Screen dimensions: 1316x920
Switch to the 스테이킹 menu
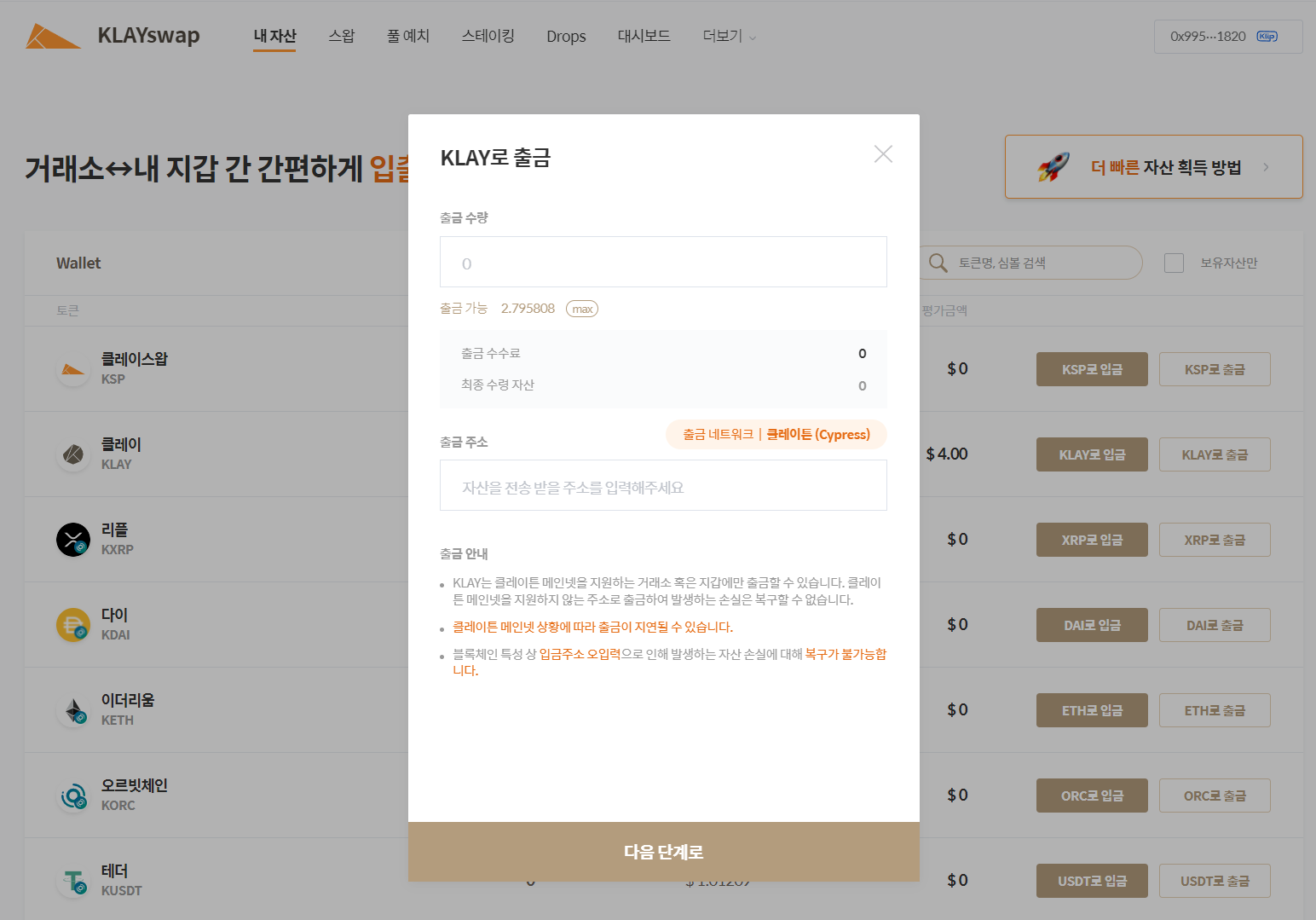488,36
